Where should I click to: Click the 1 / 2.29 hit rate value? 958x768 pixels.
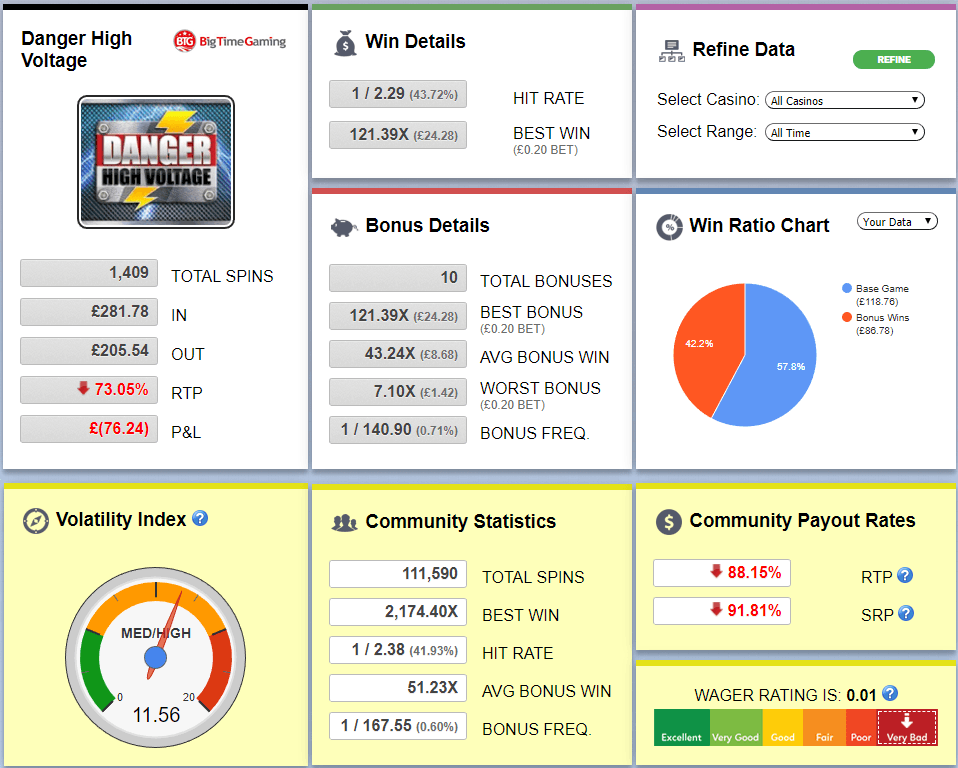tap(398, 94)
